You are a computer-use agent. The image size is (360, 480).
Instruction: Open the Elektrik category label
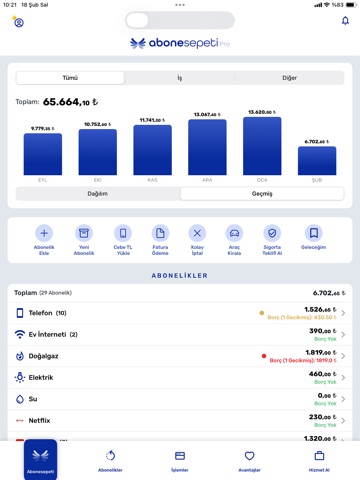click(x=41, y=377)
